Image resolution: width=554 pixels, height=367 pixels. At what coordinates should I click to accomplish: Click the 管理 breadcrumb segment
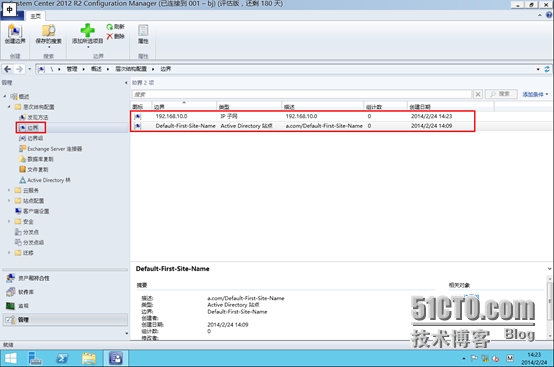pos(72,69)
